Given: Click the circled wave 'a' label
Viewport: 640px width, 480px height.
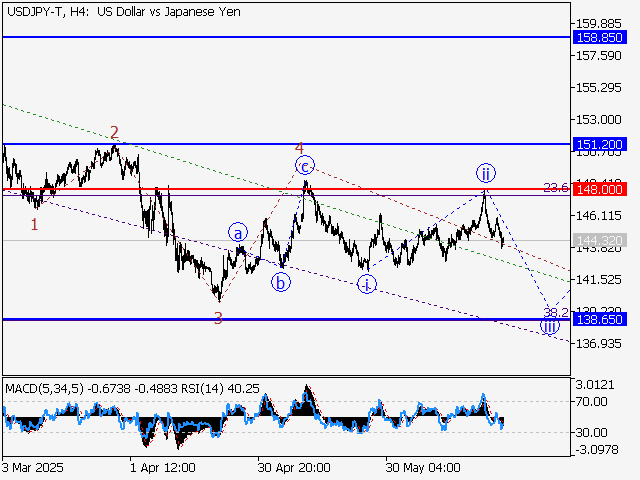Looking at the screenshot, I should click(238, 232).
